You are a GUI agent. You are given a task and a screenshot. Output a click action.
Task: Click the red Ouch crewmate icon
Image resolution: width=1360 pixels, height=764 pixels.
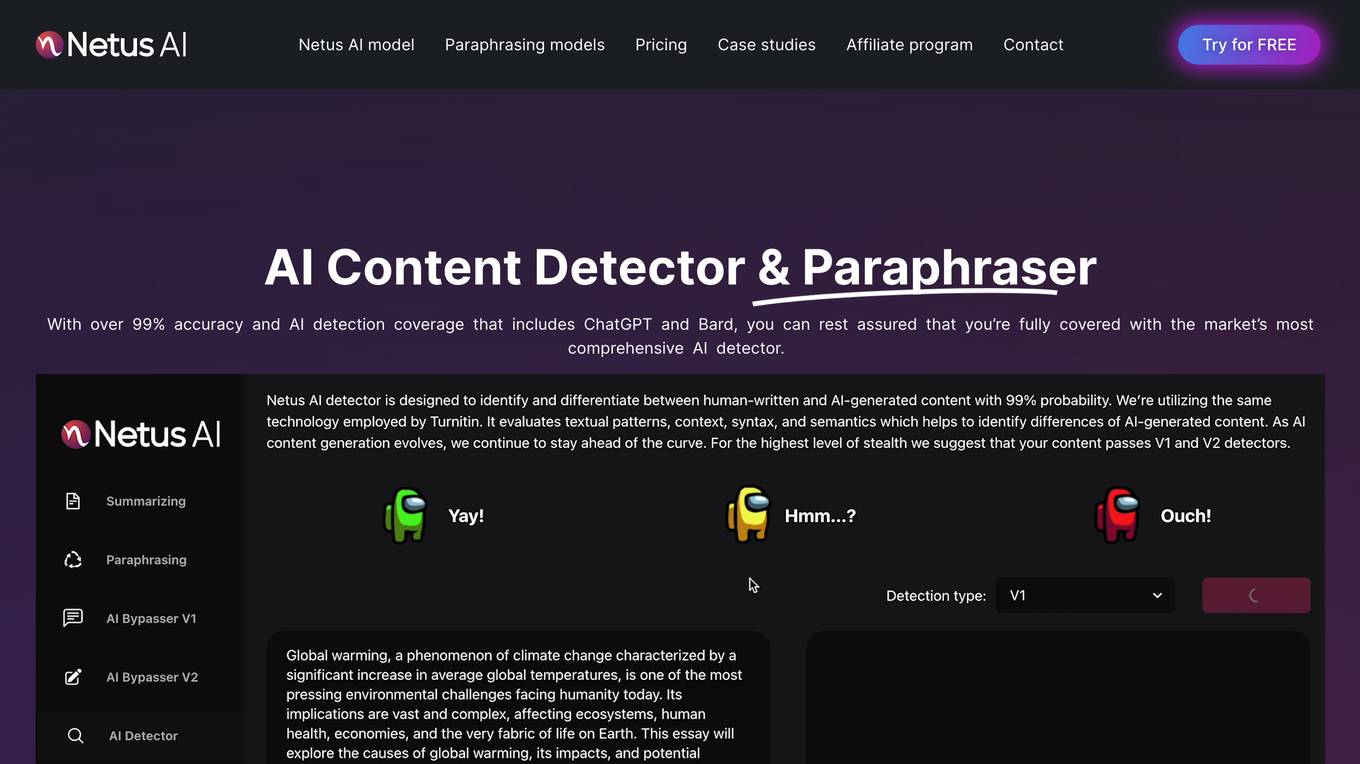pos(1118,514)
